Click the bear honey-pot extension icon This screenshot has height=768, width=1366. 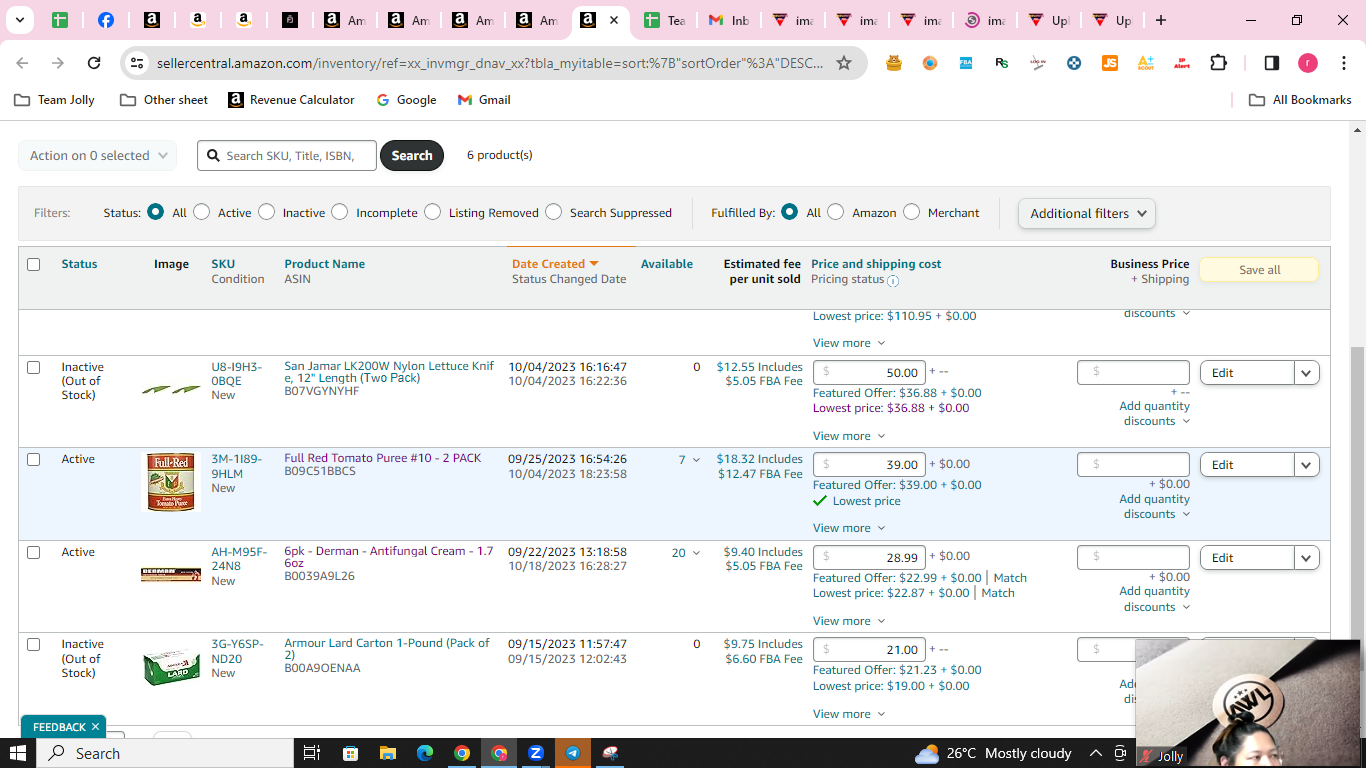click(x=894, y=63)
